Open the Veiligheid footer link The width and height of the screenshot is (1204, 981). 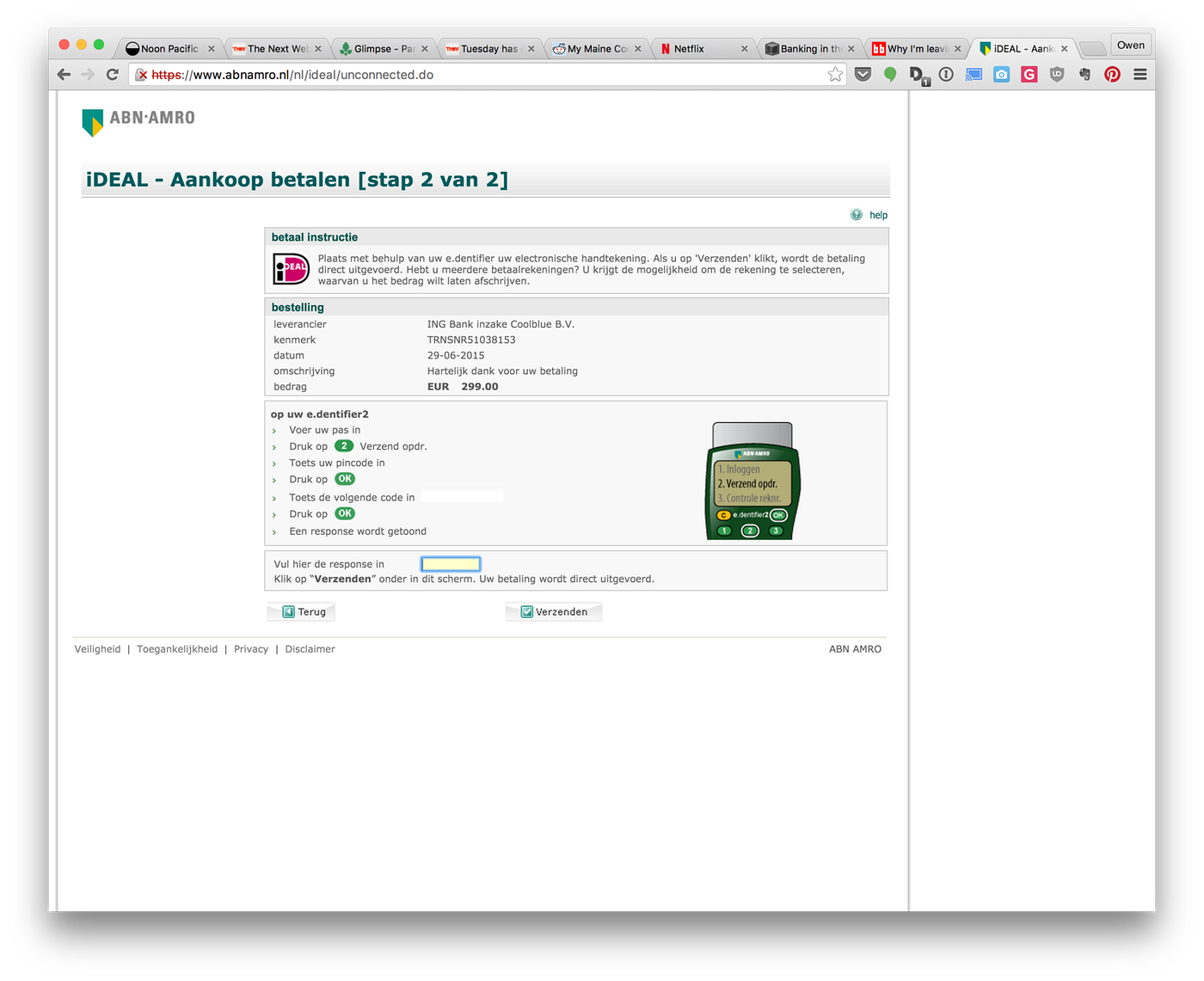(97, 649)
